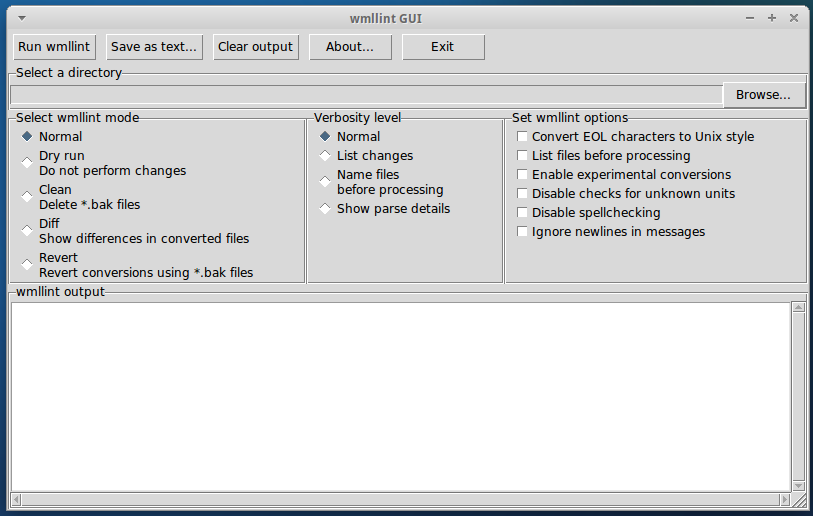
Task: Open the About dialog
Action: point(350,47)
